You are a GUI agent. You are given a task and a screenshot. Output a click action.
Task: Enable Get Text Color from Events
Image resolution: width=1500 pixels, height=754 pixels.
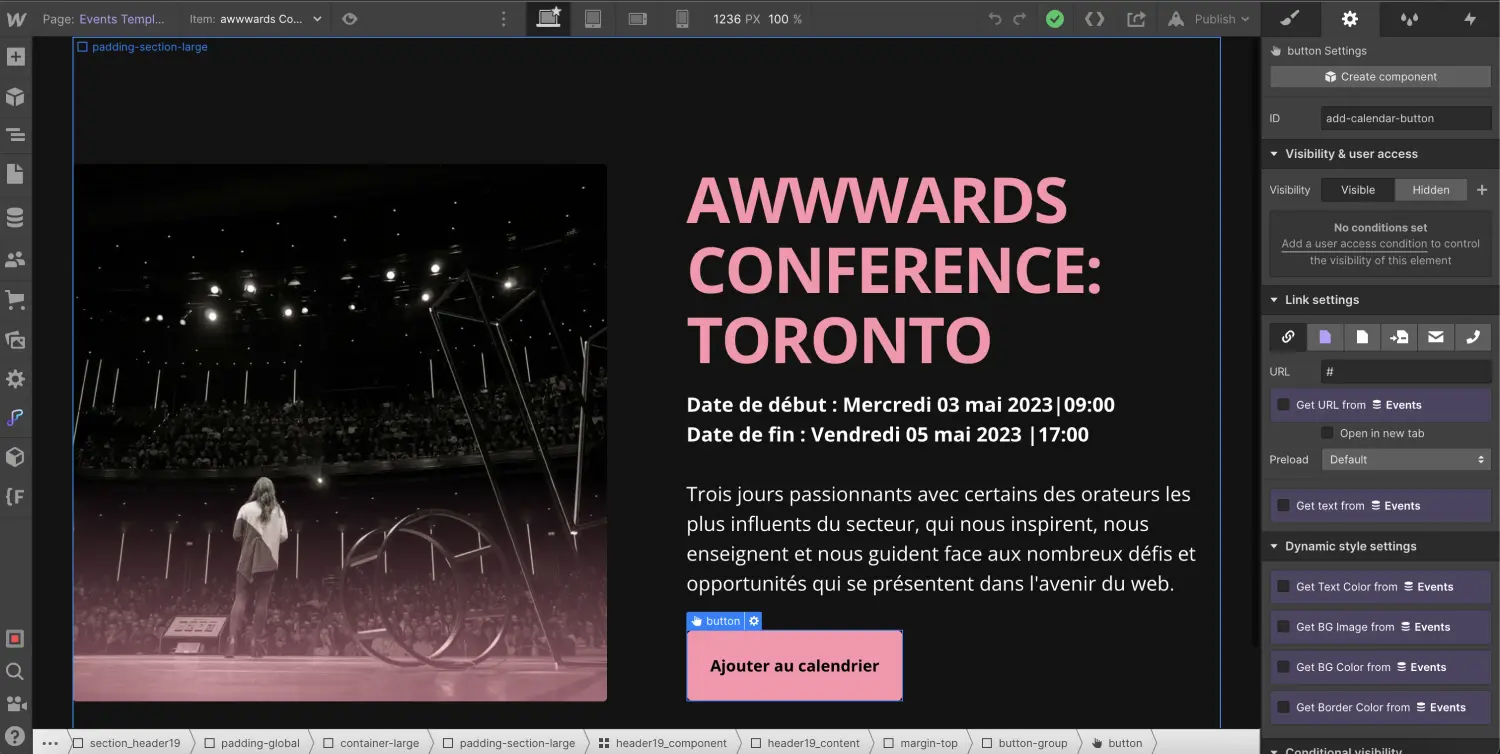(x=1283, y=587)
